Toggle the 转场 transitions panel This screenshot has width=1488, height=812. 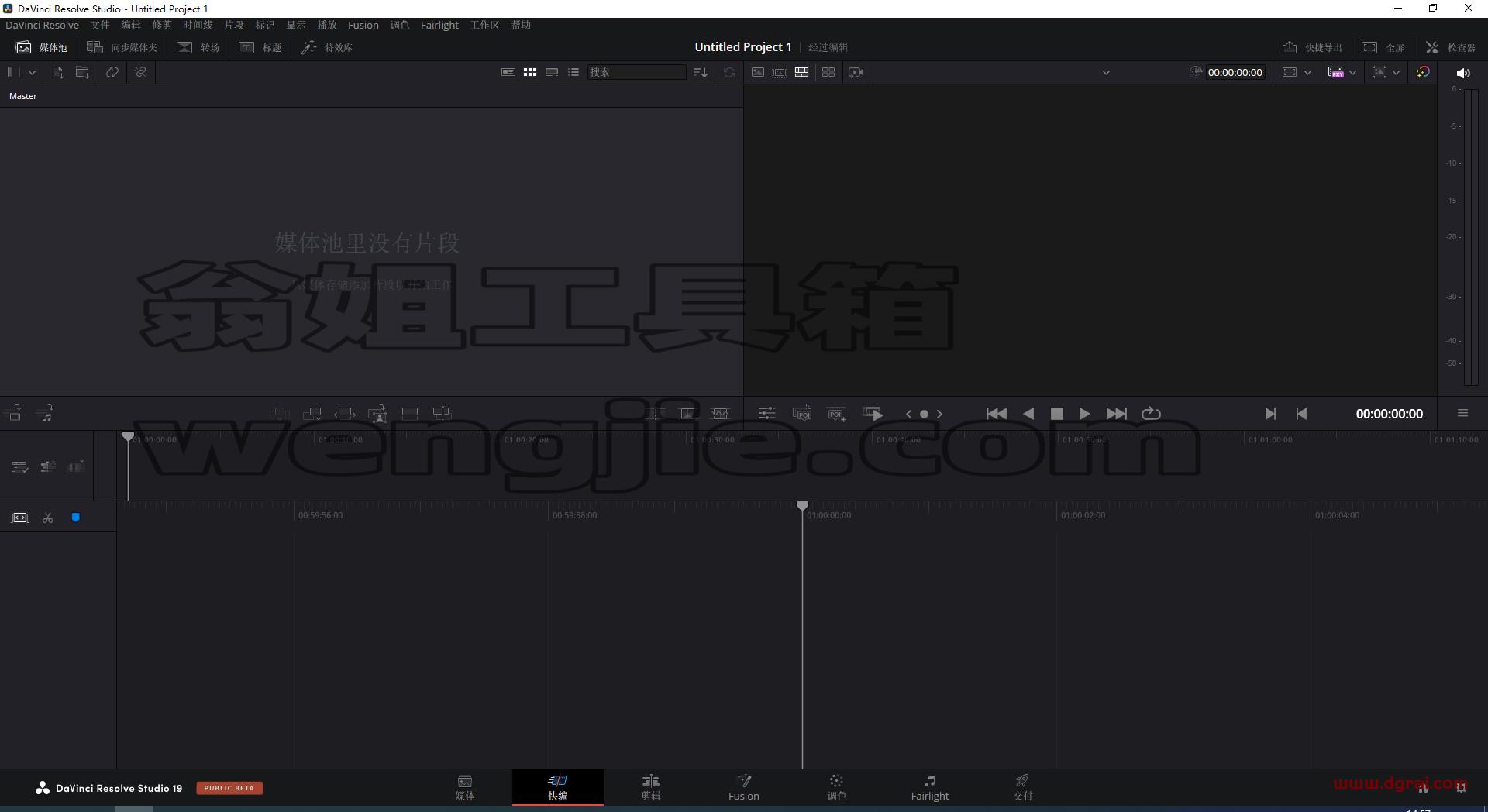(x=198, y=47)
